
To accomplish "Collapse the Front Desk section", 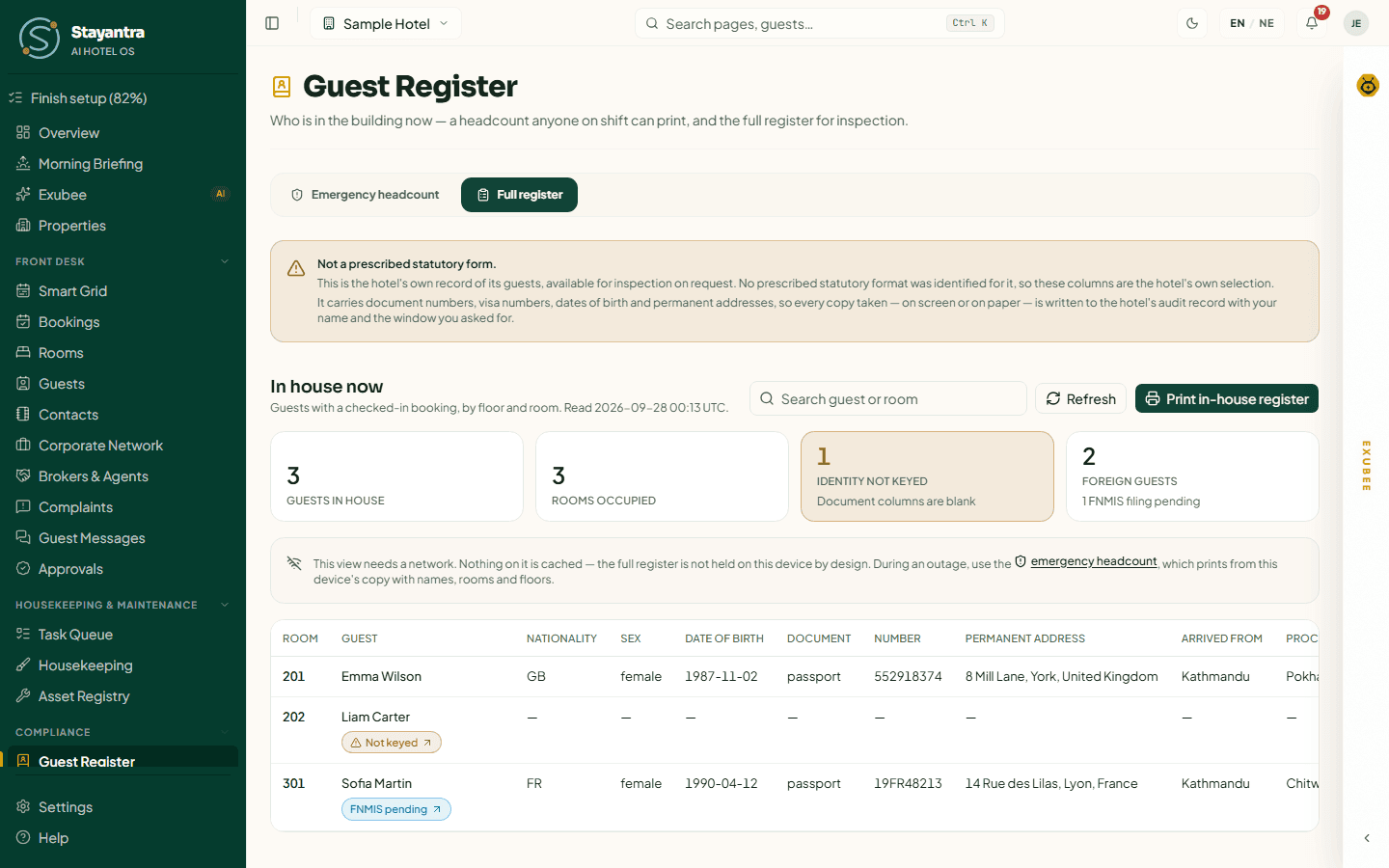I will [x=225, y=261].
